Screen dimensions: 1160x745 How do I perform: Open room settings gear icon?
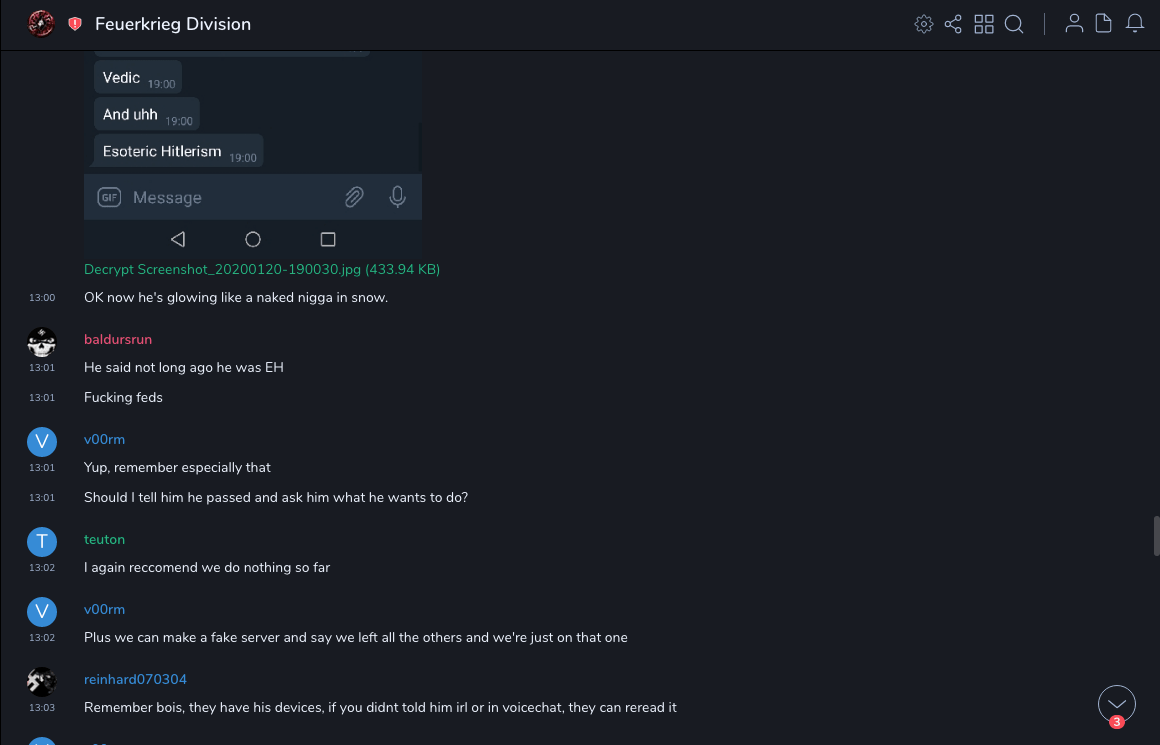924,24
